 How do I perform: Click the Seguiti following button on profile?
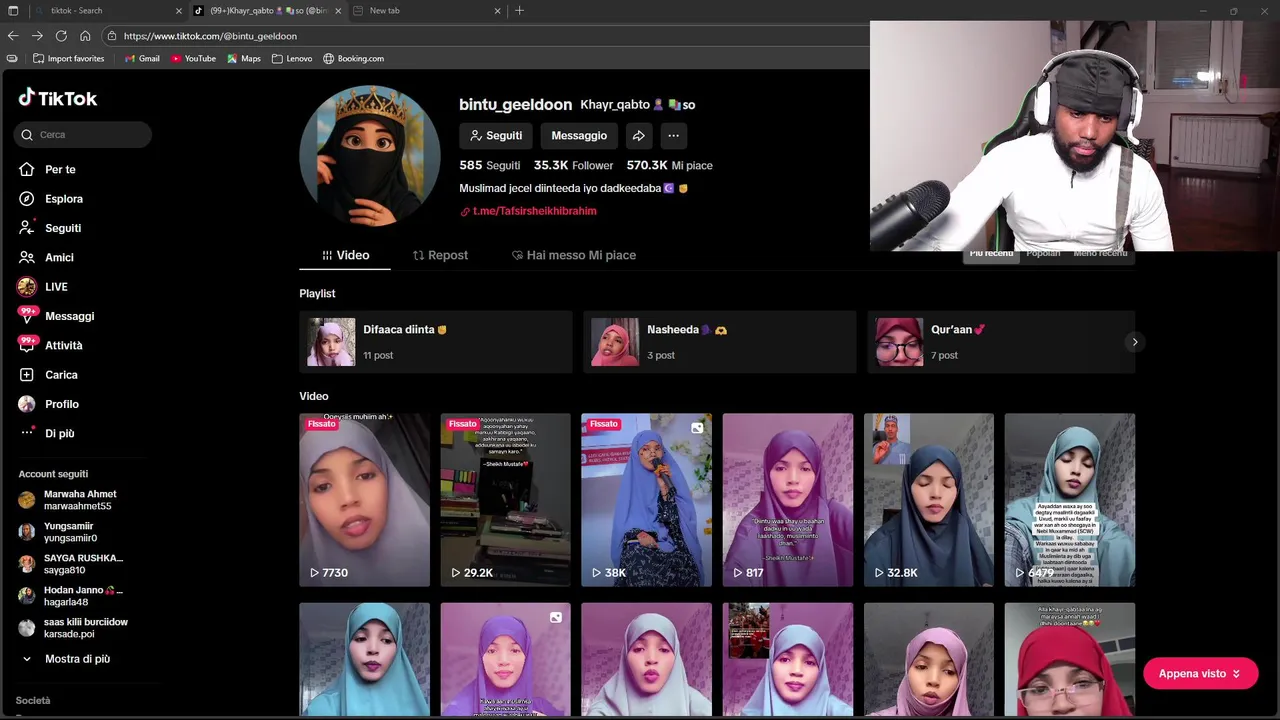pyautogui.click(x=496, y=136)
